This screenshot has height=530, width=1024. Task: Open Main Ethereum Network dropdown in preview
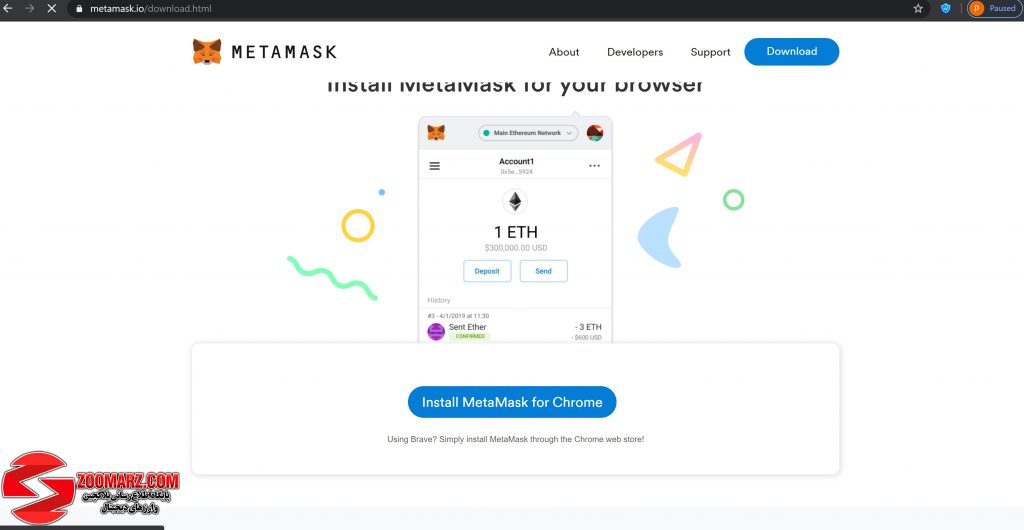coord(528,133)
